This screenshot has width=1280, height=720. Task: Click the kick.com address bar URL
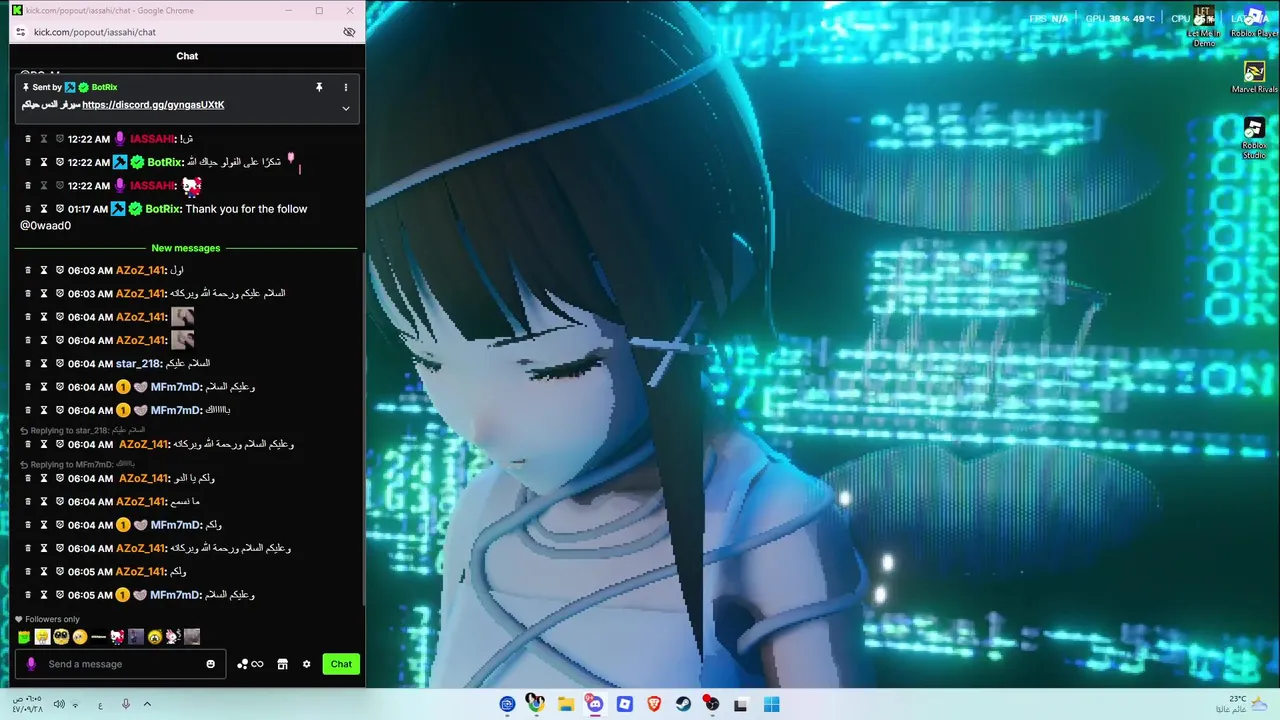pos(95,32)
